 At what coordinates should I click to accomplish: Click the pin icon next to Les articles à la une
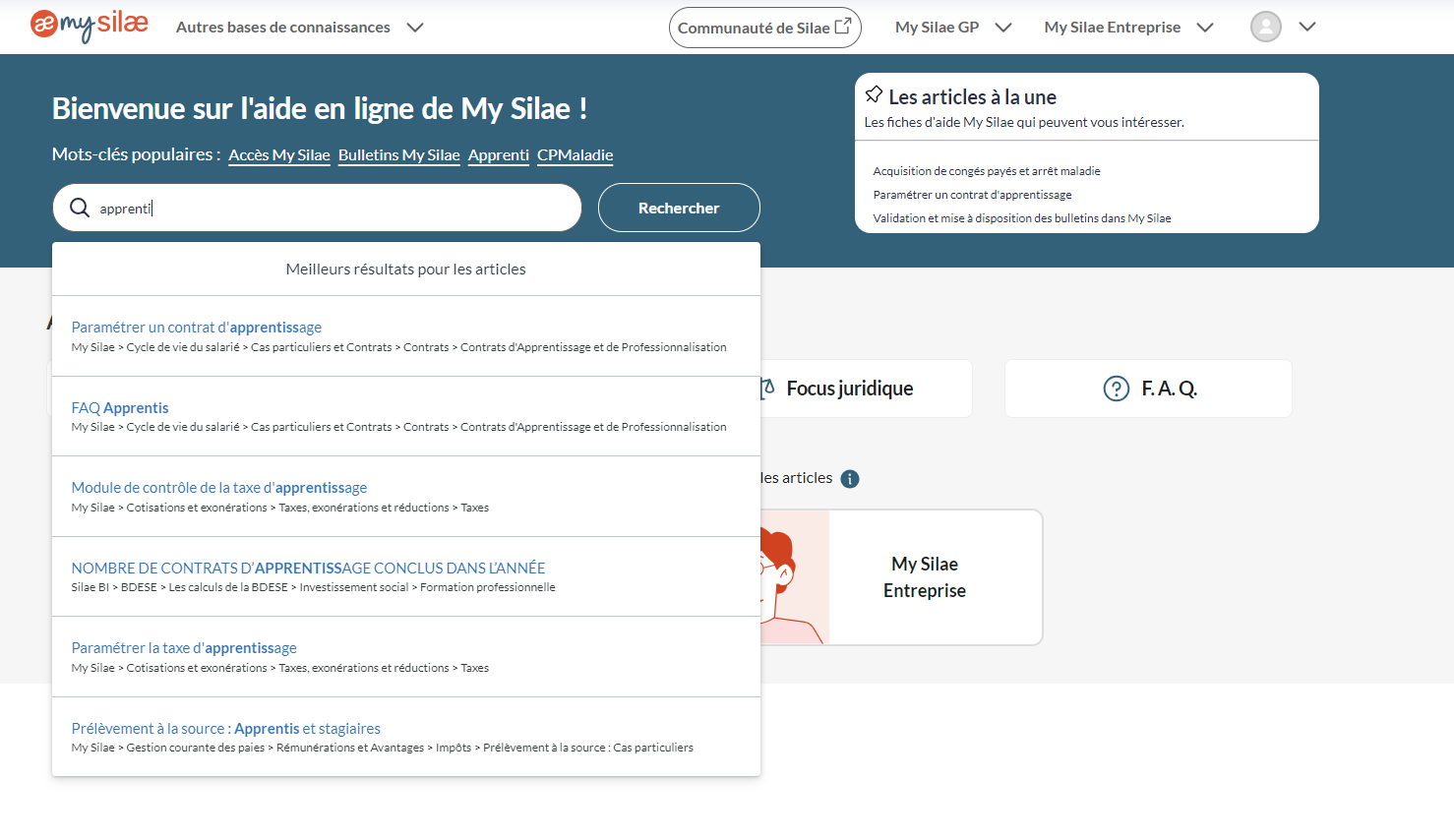pyautogui.click(x=874, y=93)
